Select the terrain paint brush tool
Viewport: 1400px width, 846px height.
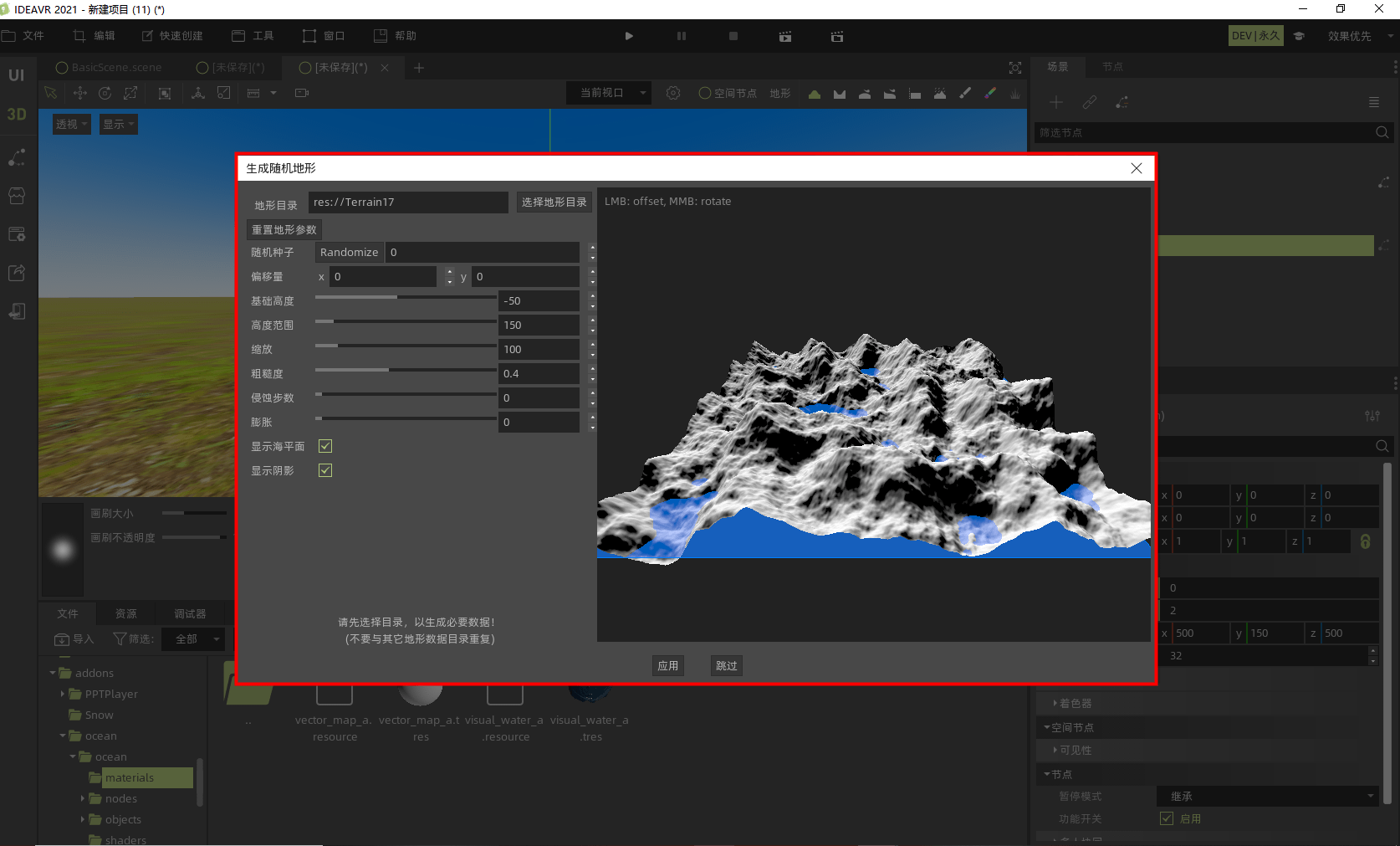965,93
